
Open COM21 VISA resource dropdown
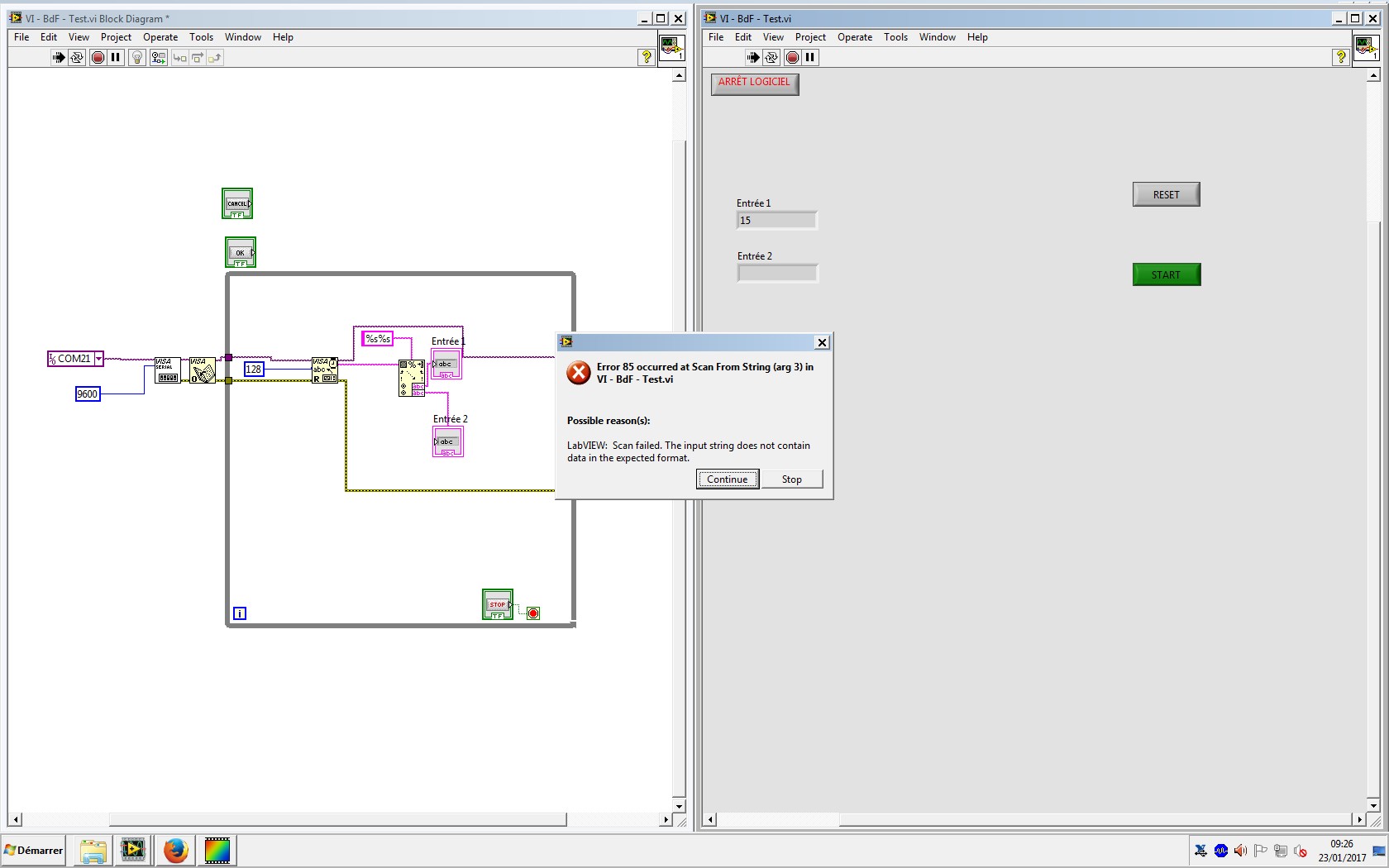[98, 359]
